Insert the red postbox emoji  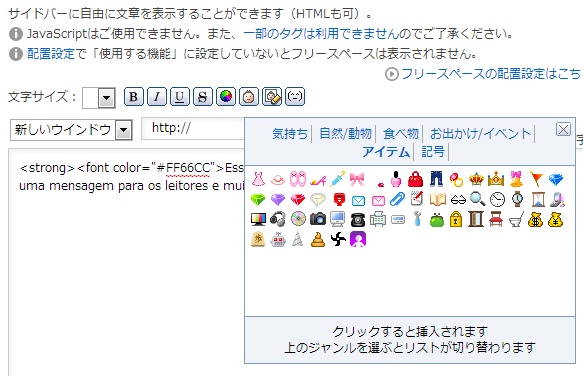(339, 200)
